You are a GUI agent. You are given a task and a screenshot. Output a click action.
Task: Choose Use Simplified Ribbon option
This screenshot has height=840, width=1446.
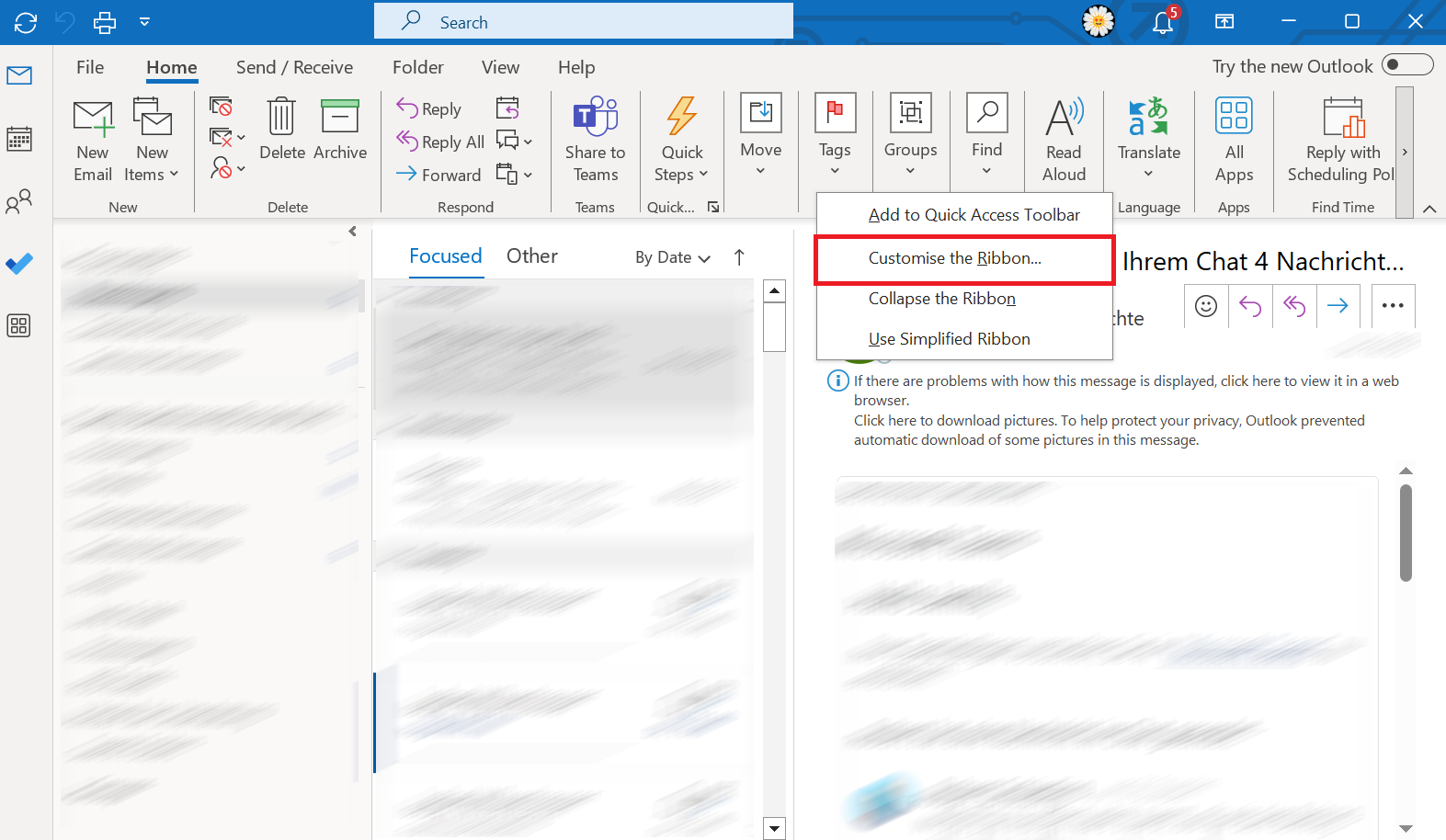(949, 339)
